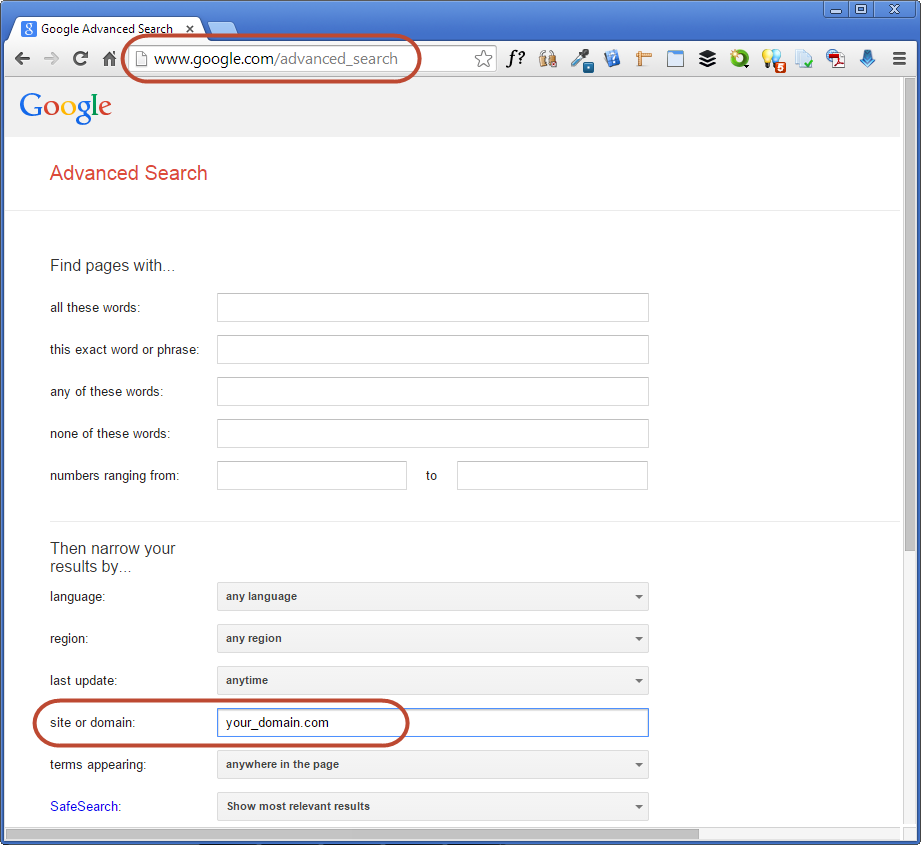Screen dimensions: 921x845
Task: Open the Chrome hamburger menu
Action: click(x=899, y=58)
